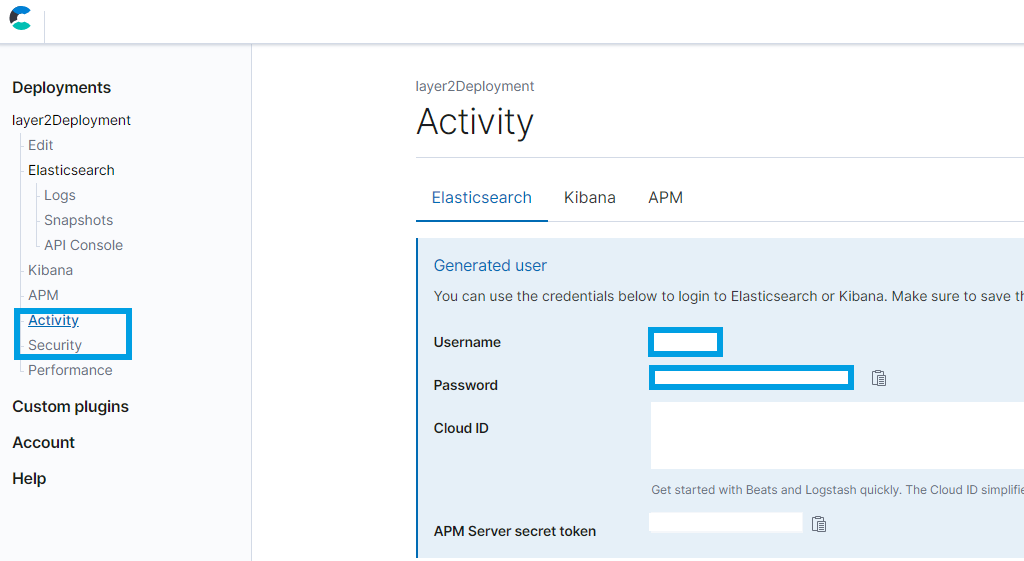Viewport: 1024px width, 561px height.
Task: Click the Activity sidebar link
Action: [x=53, y=320]
